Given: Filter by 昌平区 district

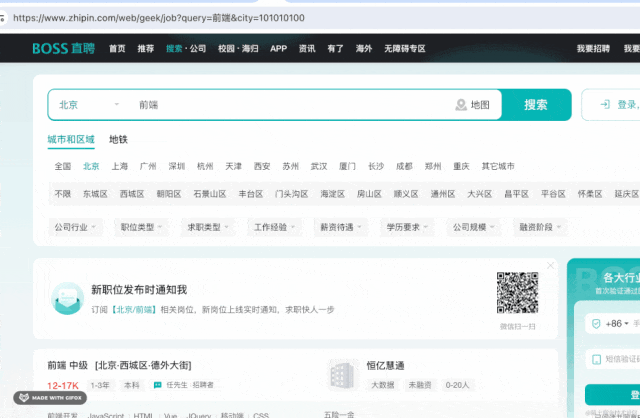Looking at the screenshot, I should tap(516, 194).
